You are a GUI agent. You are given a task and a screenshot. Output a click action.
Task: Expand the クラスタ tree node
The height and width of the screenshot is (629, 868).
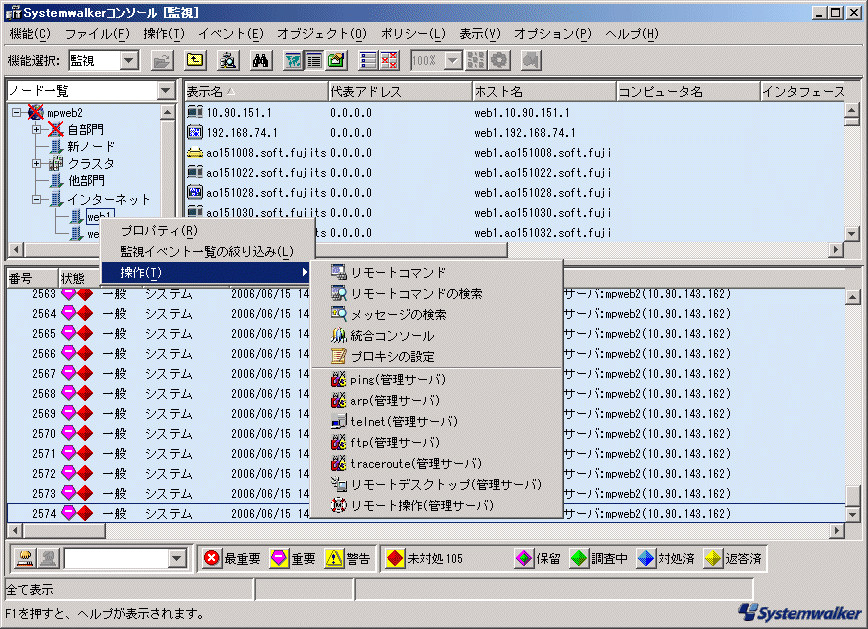(x=37, y=163)
